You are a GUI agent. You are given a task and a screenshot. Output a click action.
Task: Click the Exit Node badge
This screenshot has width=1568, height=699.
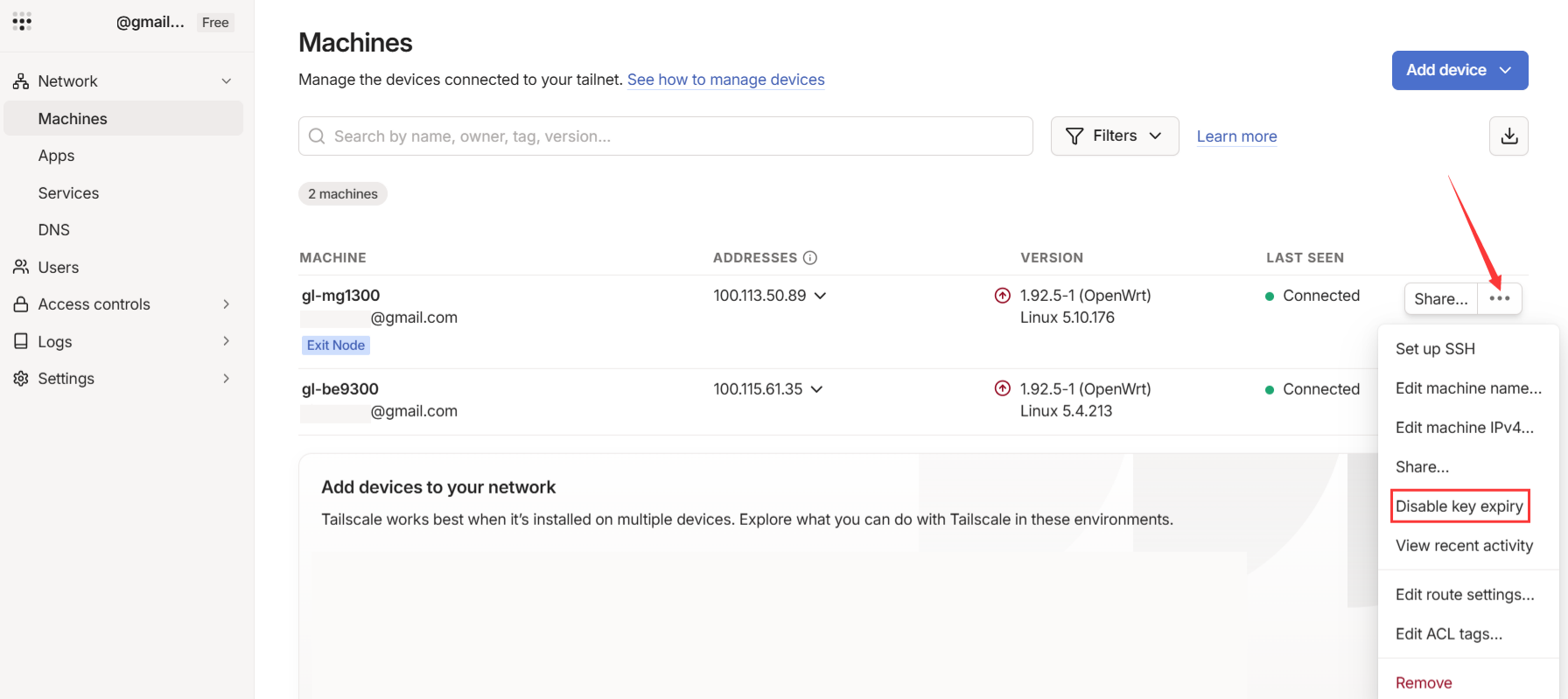click(x=336, y=346)
